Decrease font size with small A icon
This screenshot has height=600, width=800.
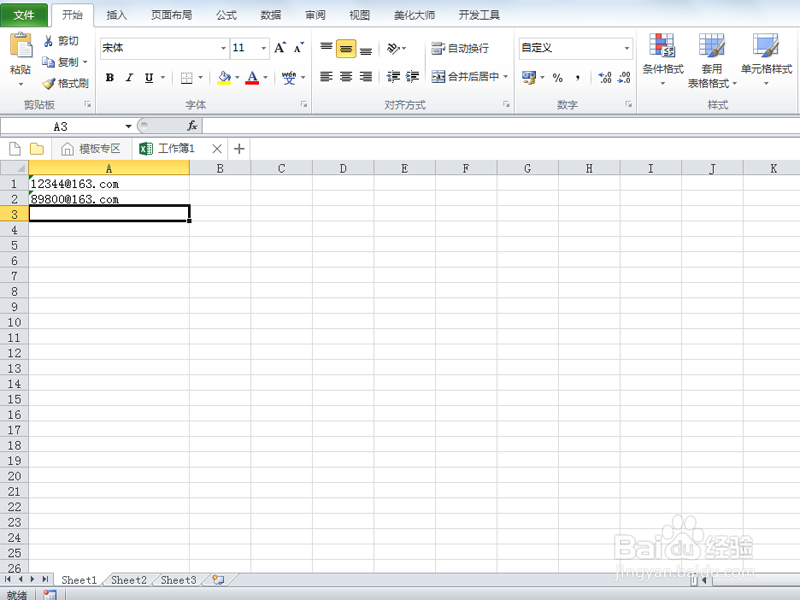coord(298,48)
